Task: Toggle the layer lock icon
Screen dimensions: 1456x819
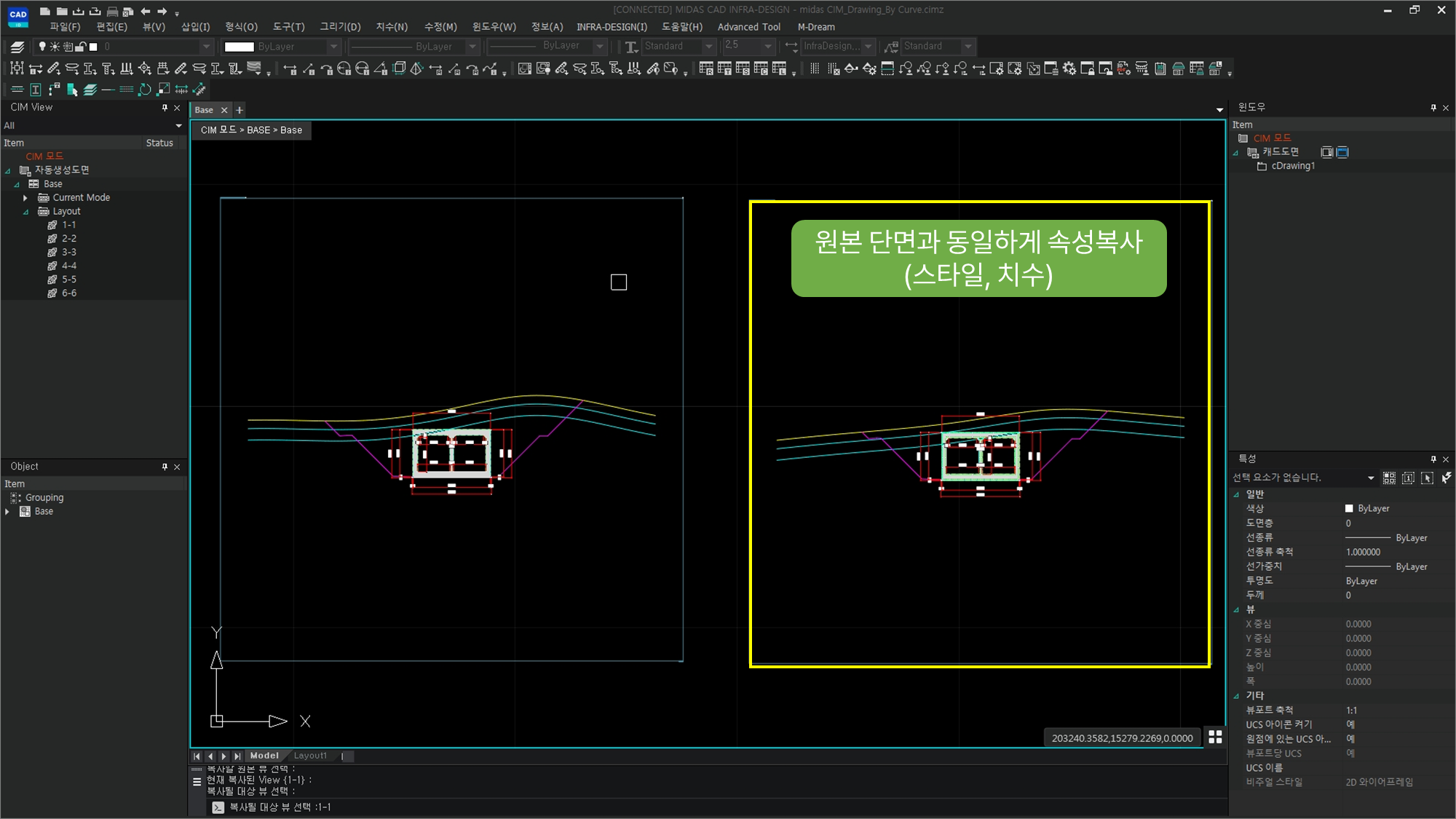Action: (81, 47)
